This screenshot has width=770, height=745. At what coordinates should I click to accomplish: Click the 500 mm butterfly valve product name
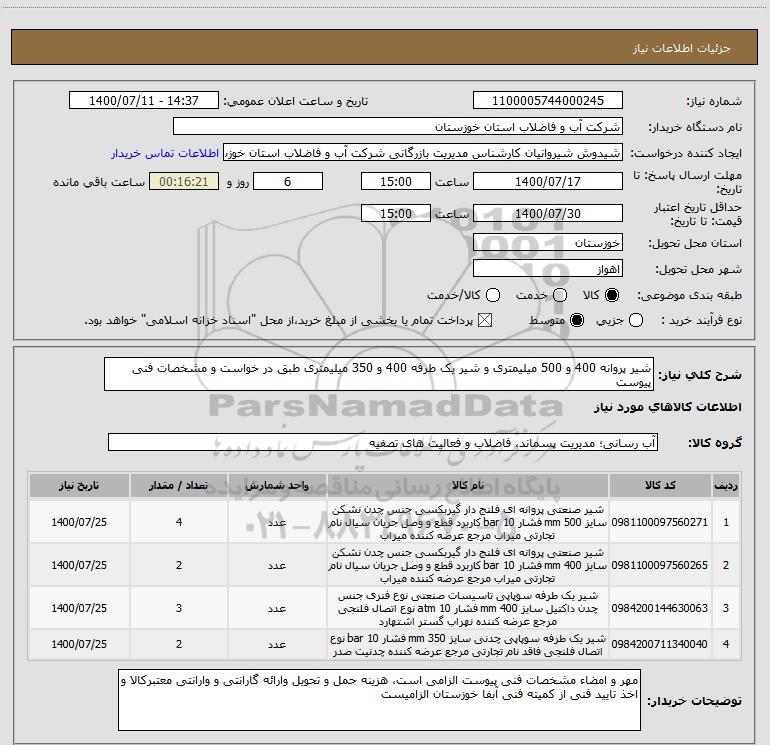[468, 522]
